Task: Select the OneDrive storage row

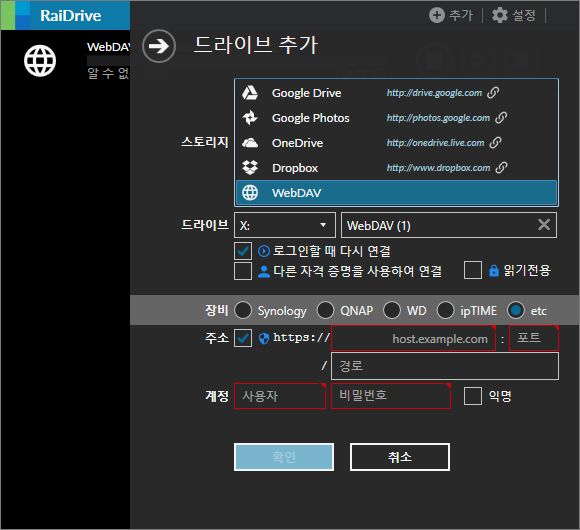Action: (x=396, y=143)
